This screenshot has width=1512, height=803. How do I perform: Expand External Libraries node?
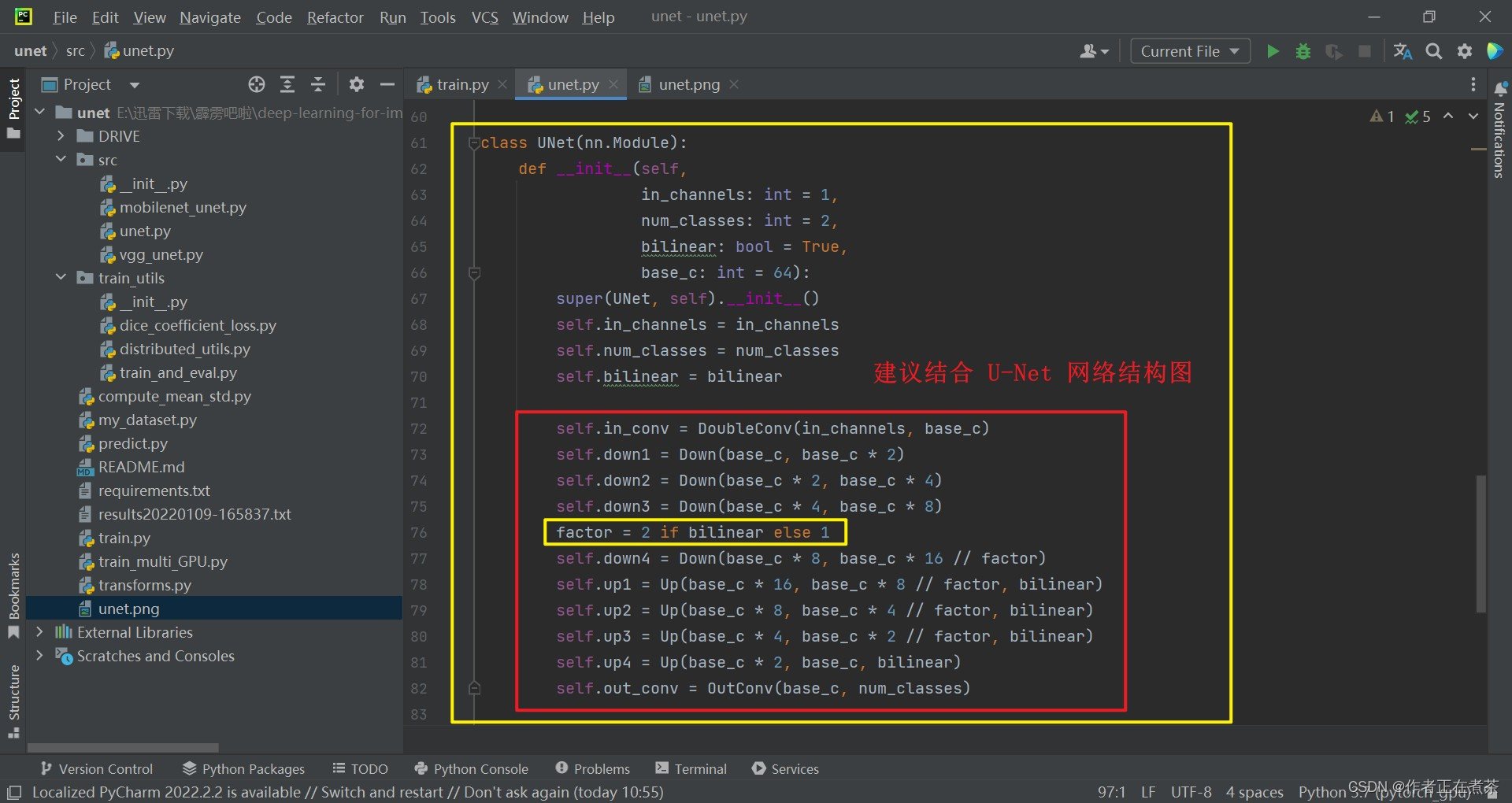tap(40, 632)
